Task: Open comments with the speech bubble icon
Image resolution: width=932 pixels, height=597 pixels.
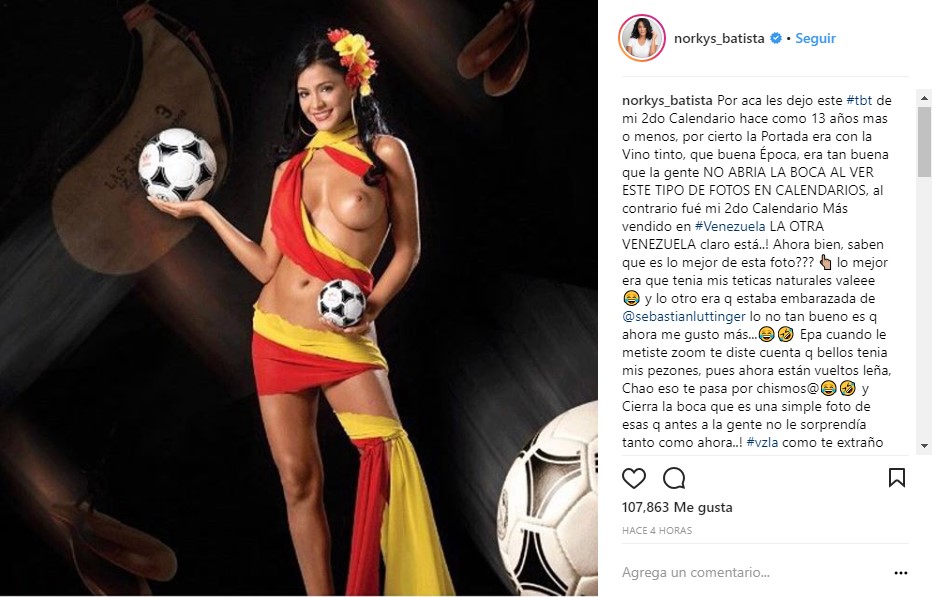Action: pos(674,478)
